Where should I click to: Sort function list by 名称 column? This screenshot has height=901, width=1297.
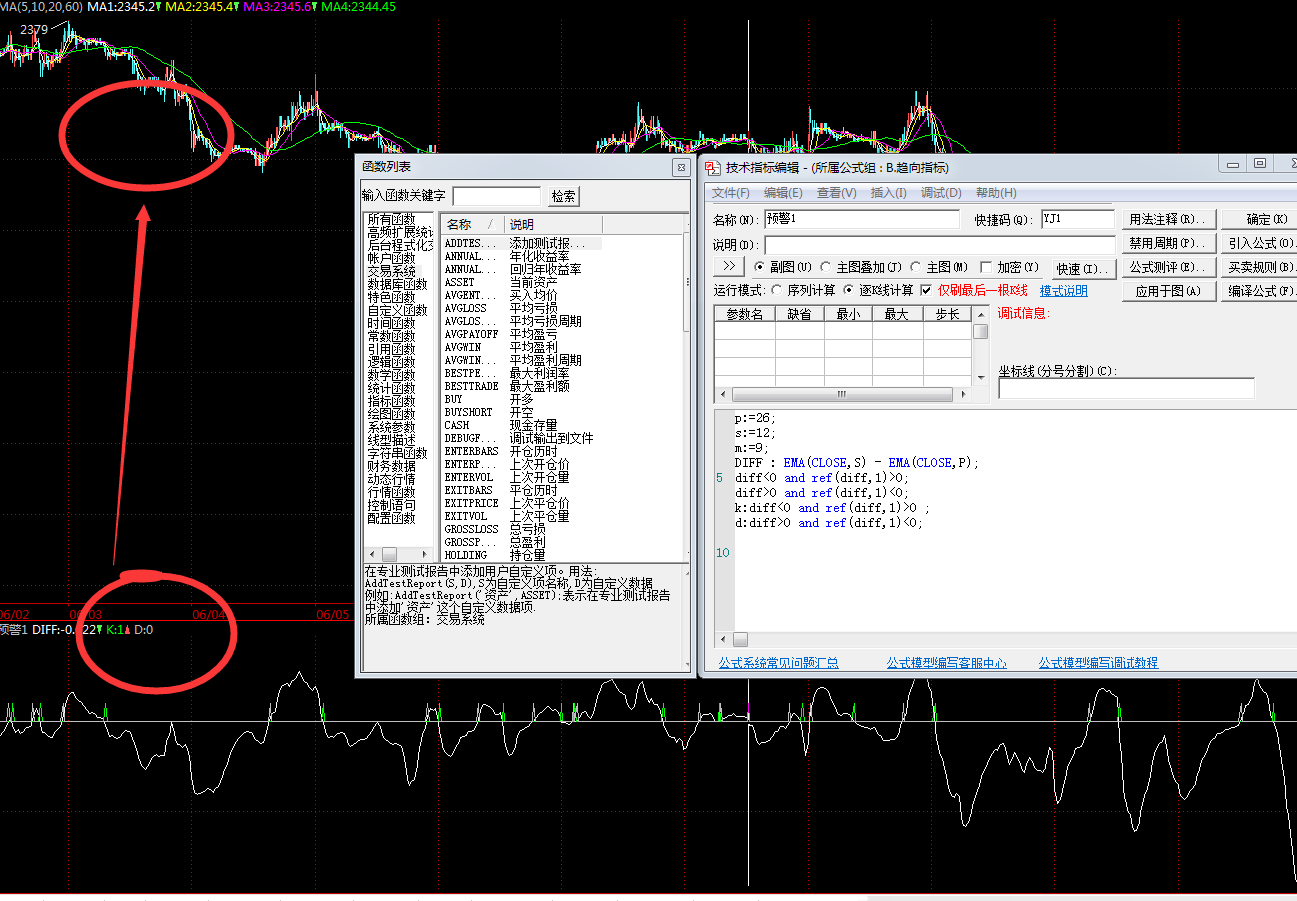click(471, 225)
